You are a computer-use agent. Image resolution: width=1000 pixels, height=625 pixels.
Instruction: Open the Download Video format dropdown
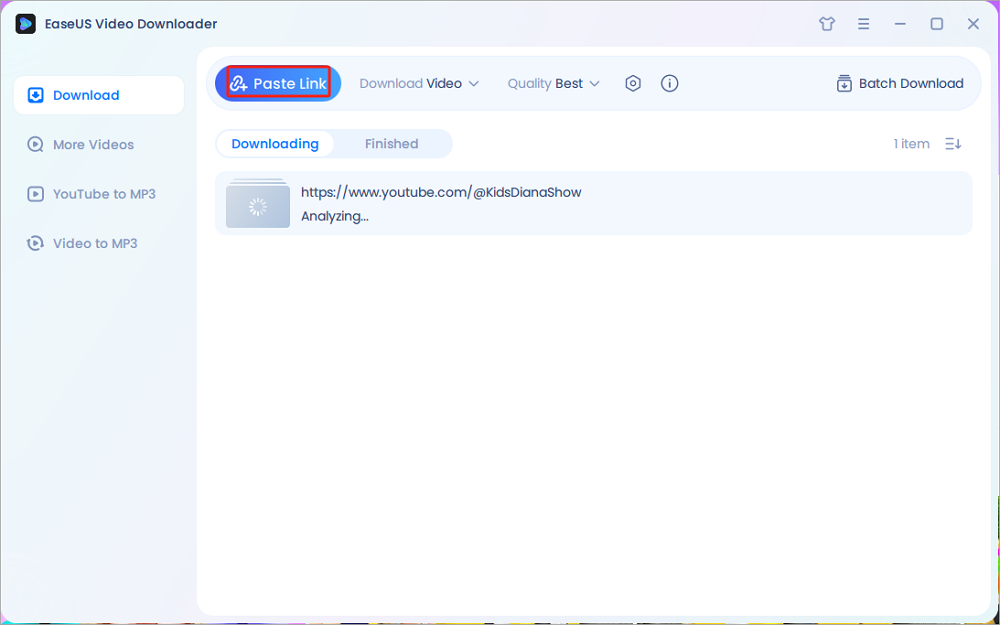419,84
